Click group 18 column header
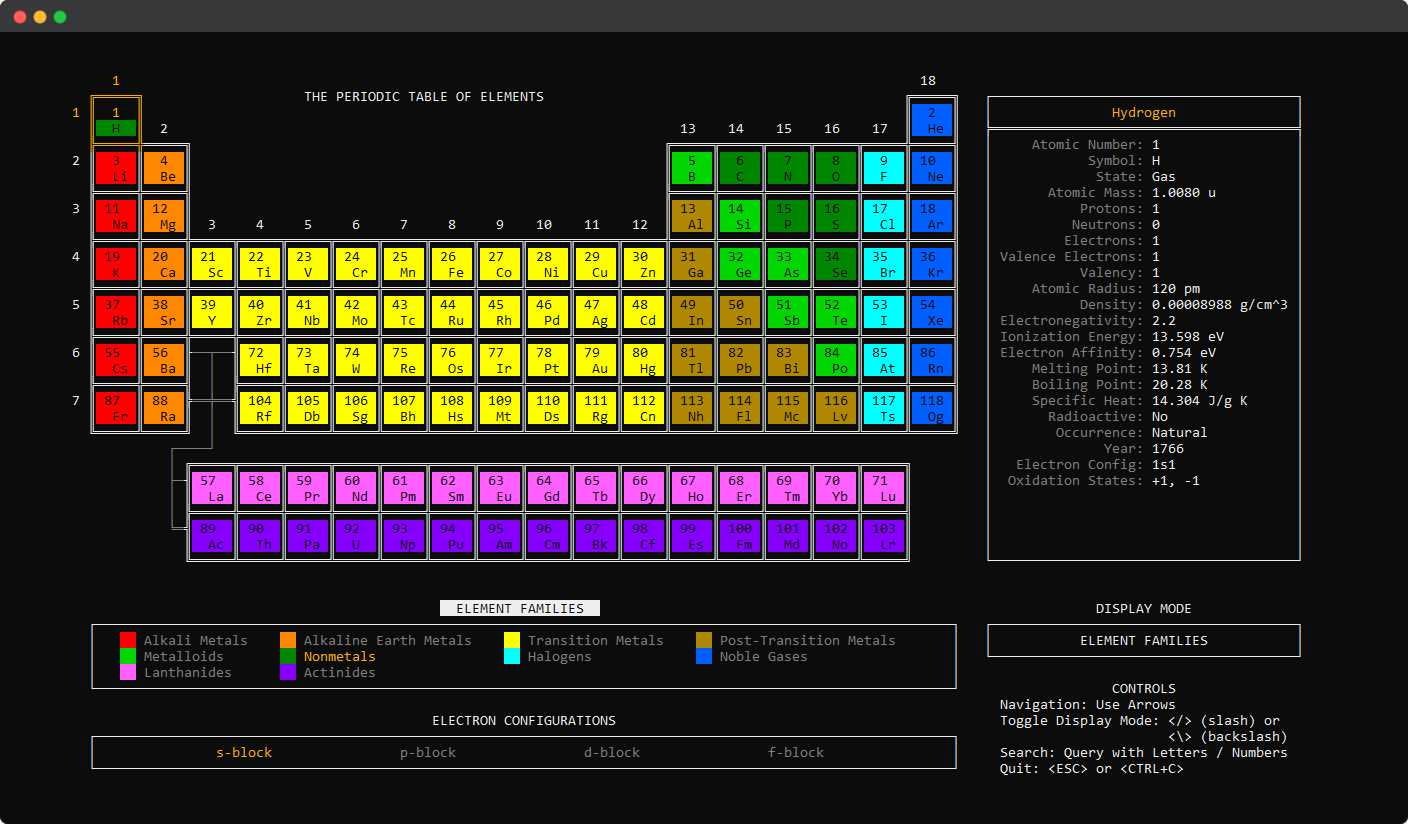 (928, 80)
